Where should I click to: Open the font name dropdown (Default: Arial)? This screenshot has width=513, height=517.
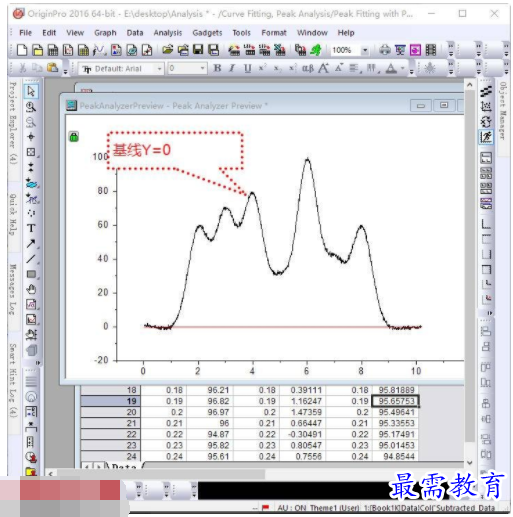tap(160, 69)
